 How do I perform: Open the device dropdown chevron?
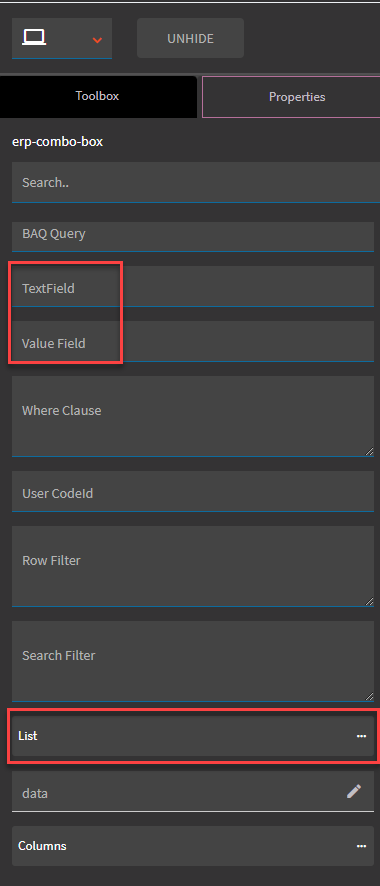coord(97,40)
